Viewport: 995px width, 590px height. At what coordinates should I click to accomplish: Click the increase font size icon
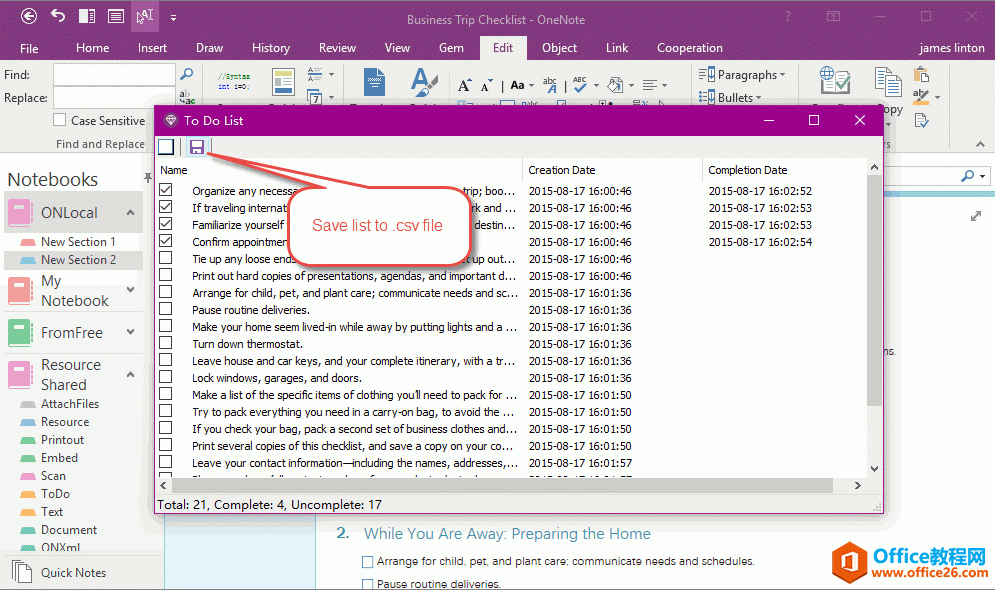465,86
